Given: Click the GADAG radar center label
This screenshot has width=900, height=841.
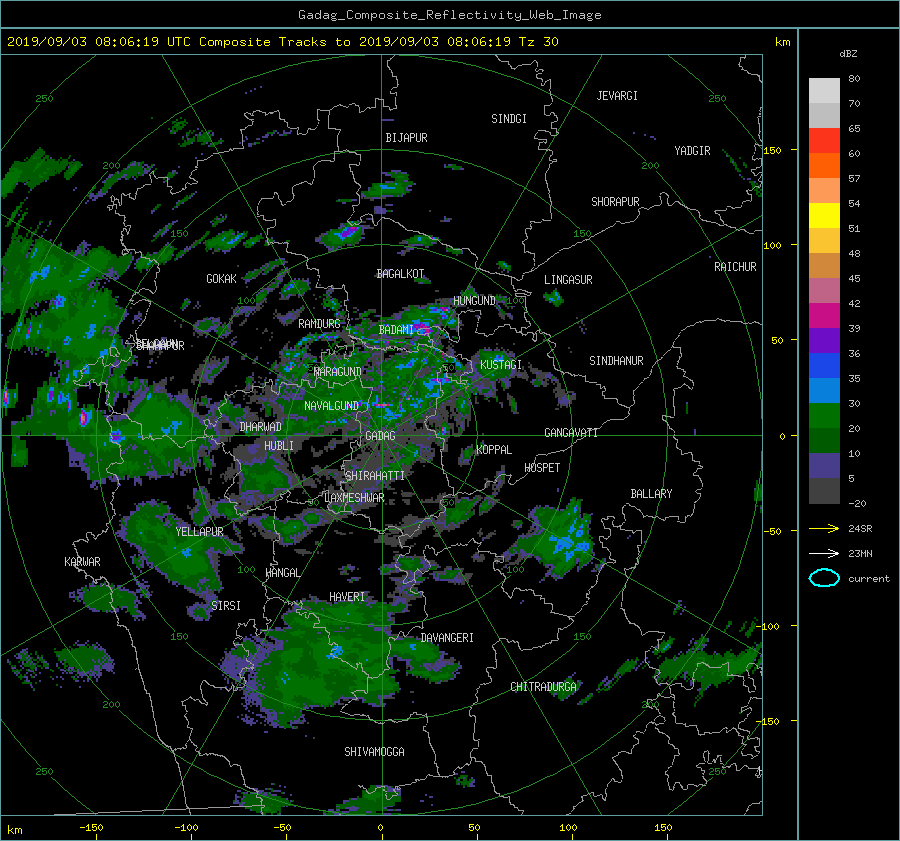Looking at the screenshot, I should pyautogui.click(x=380, y=436).
